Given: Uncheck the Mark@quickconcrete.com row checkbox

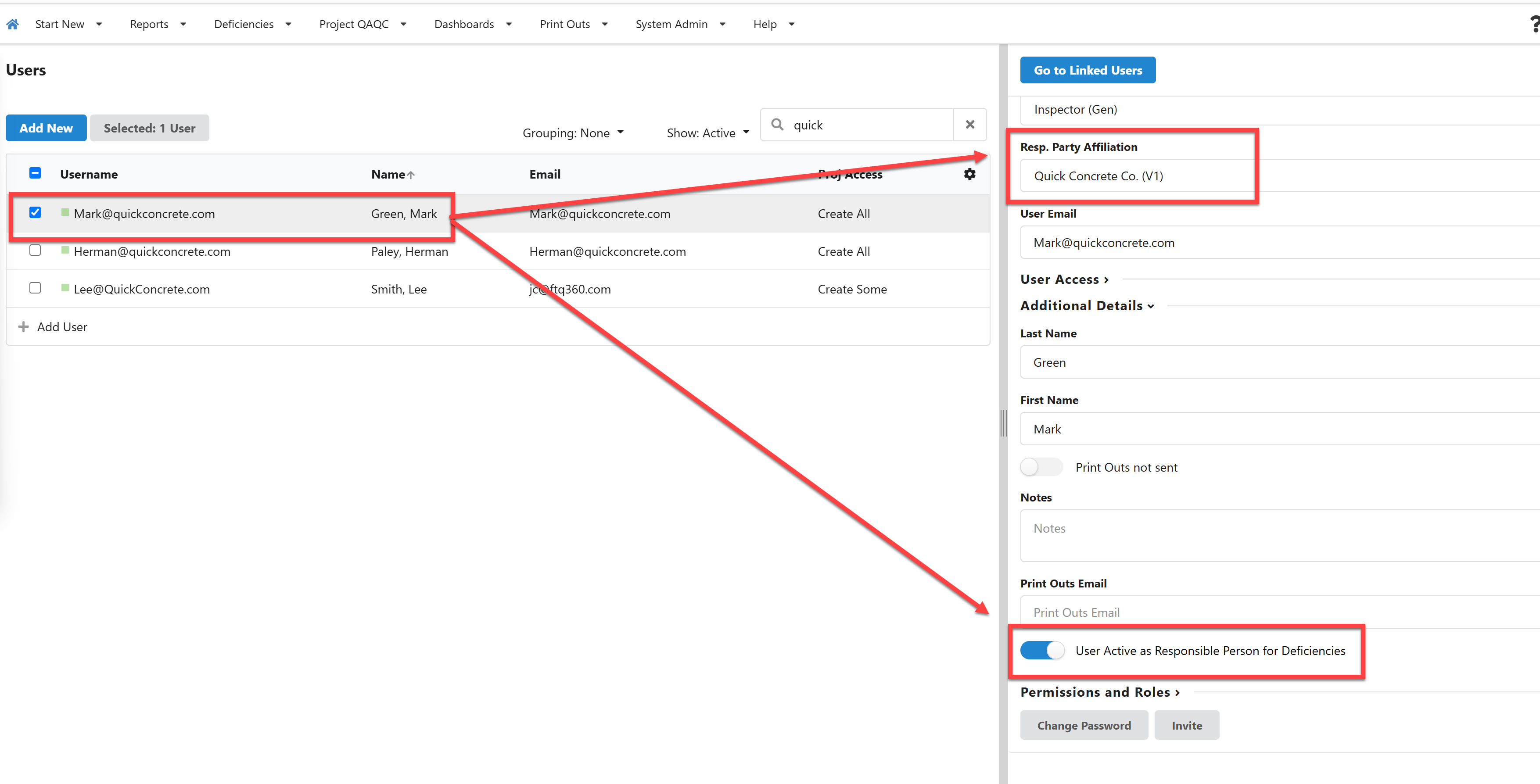Looking at the screenshot, I should [x=35, y=213].
